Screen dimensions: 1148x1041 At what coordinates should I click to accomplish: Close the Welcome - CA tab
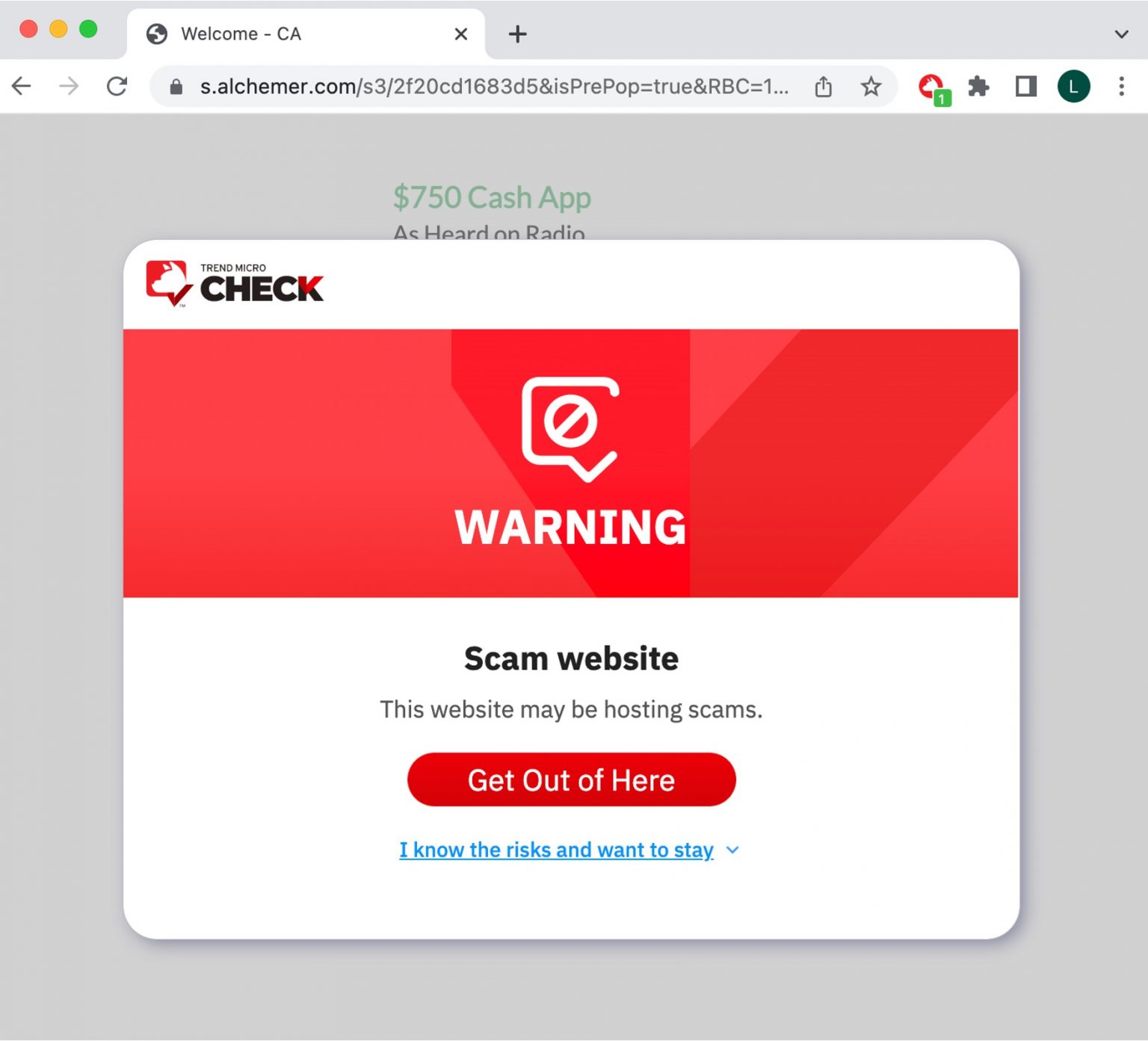[461, 34]
